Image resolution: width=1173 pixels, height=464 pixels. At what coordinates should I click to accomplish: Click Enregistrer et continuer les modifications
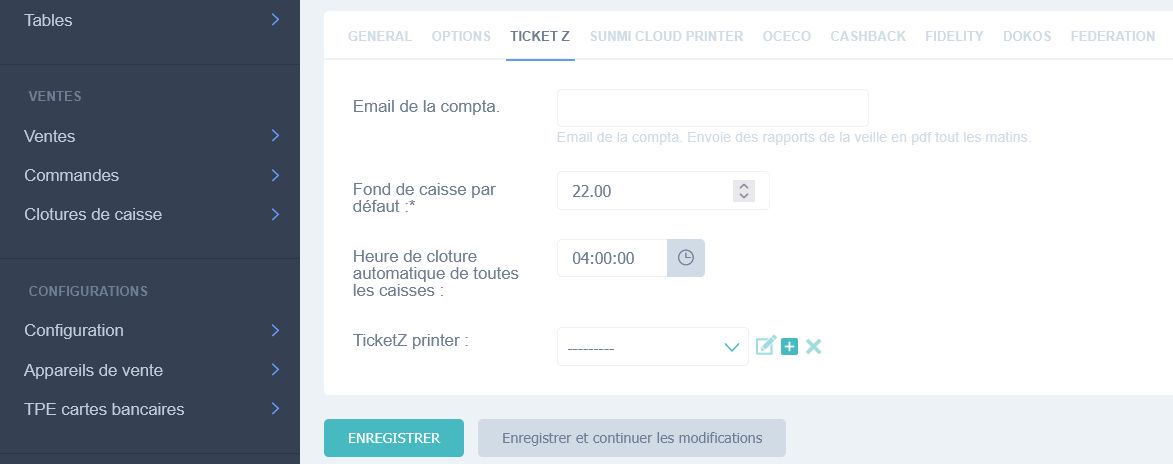pos(632,438)
